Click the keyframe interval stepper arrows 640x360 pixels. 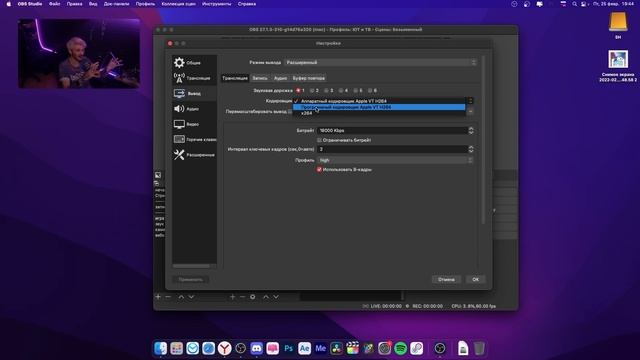coord(471,149)
